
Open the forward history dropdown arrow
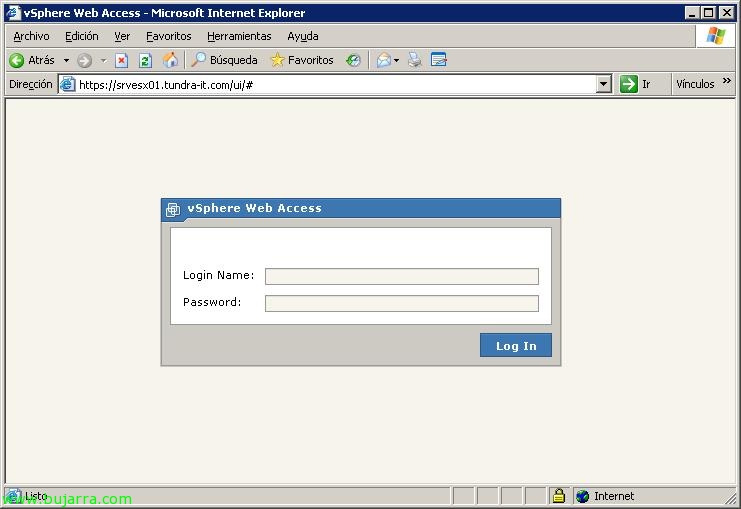point(103,60)
